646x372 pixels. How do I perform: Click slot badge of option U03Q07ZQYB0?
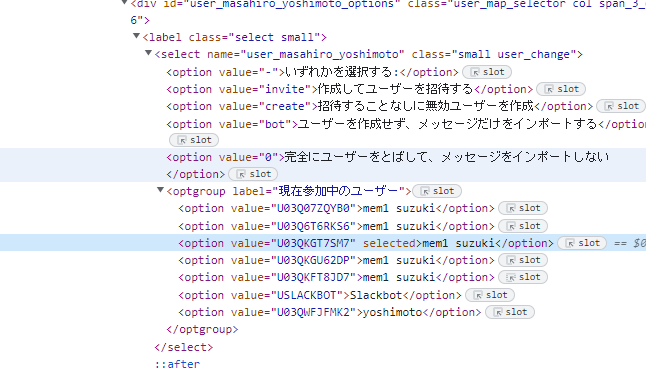(x=523, y=208)
